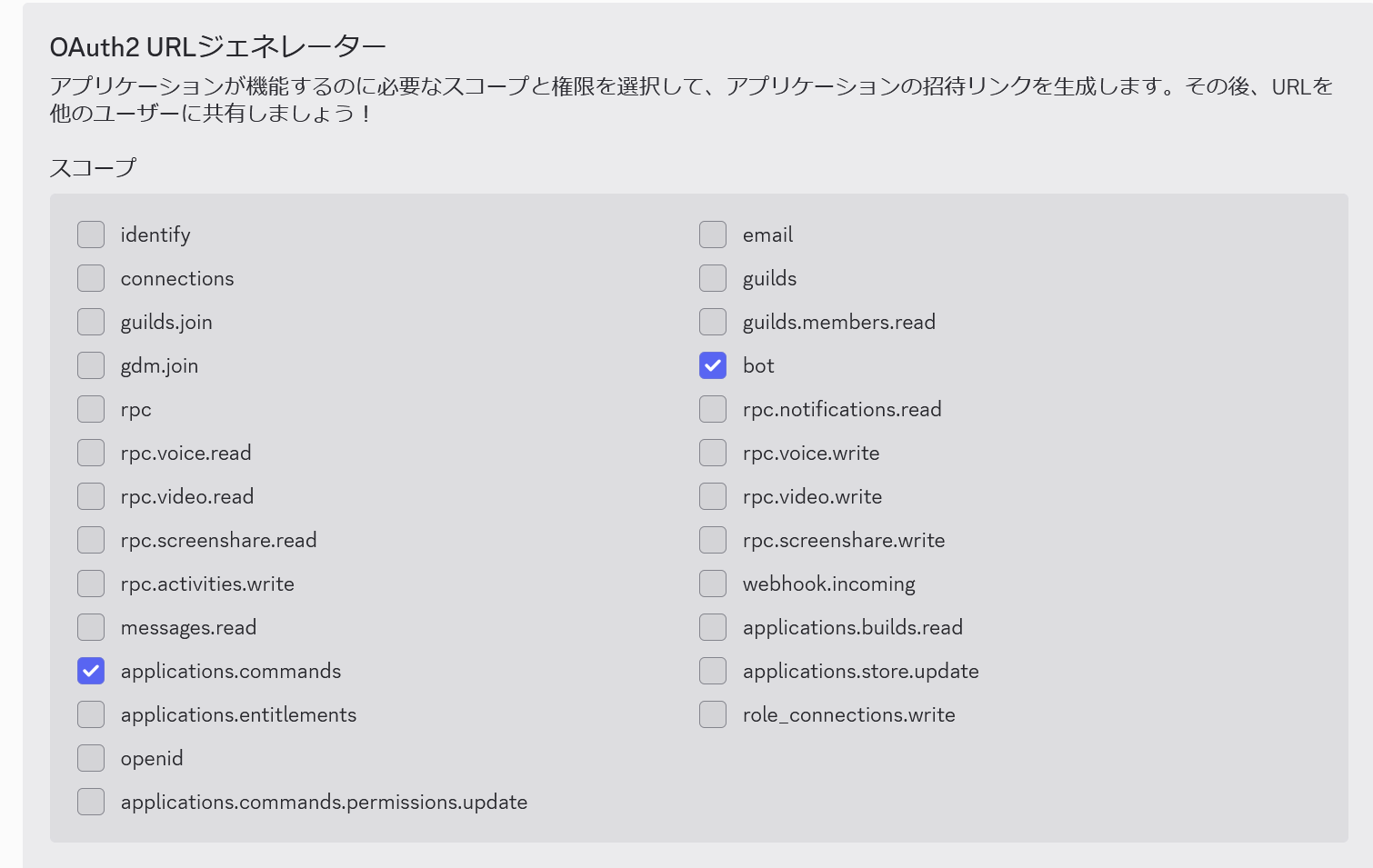Uncheck the bot scope
1373x868 pixels.
713,365
